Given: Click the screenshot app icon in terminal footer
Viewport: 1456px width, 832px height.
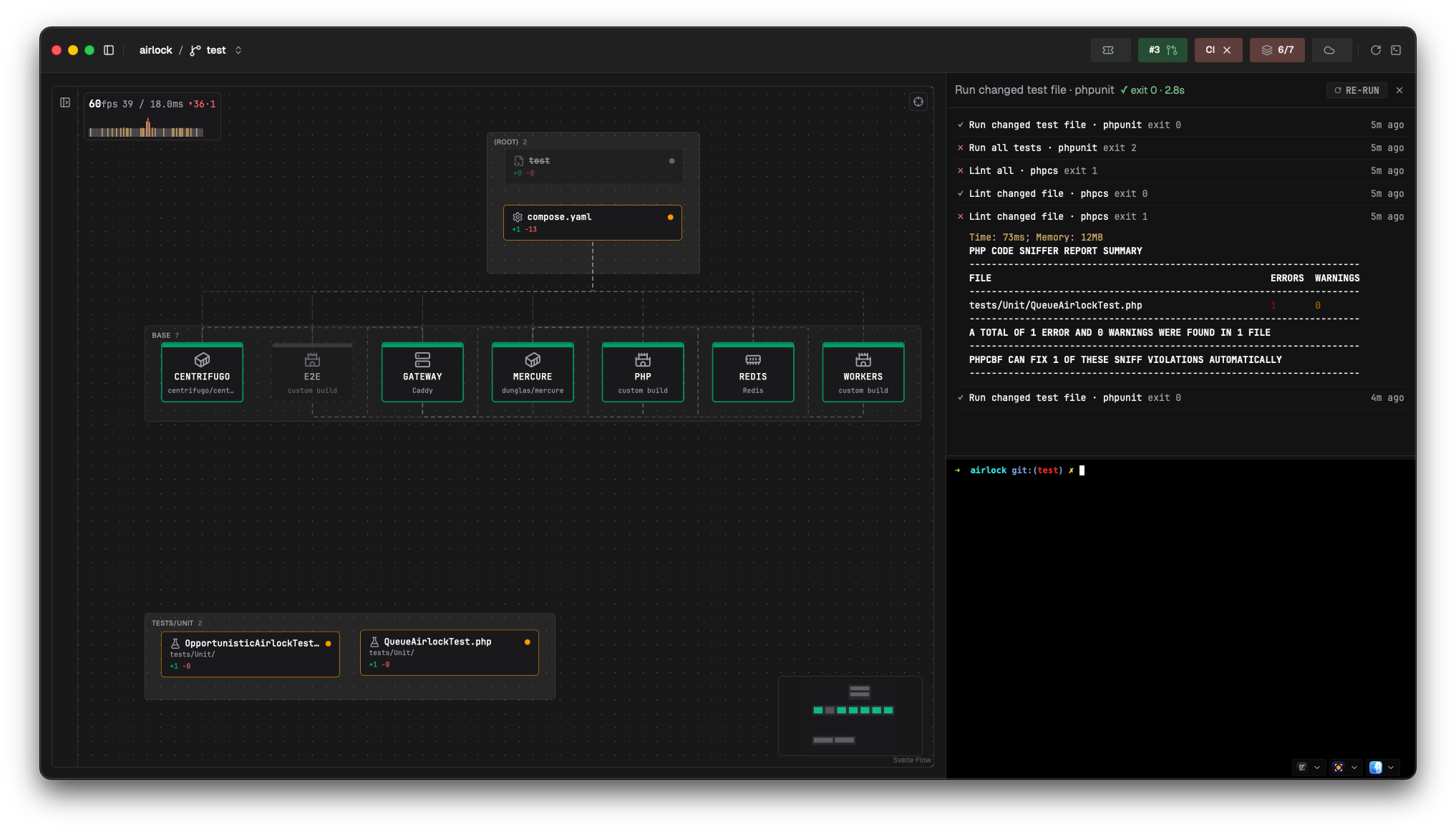Looking at the screenshot, I should point(1339,768).
